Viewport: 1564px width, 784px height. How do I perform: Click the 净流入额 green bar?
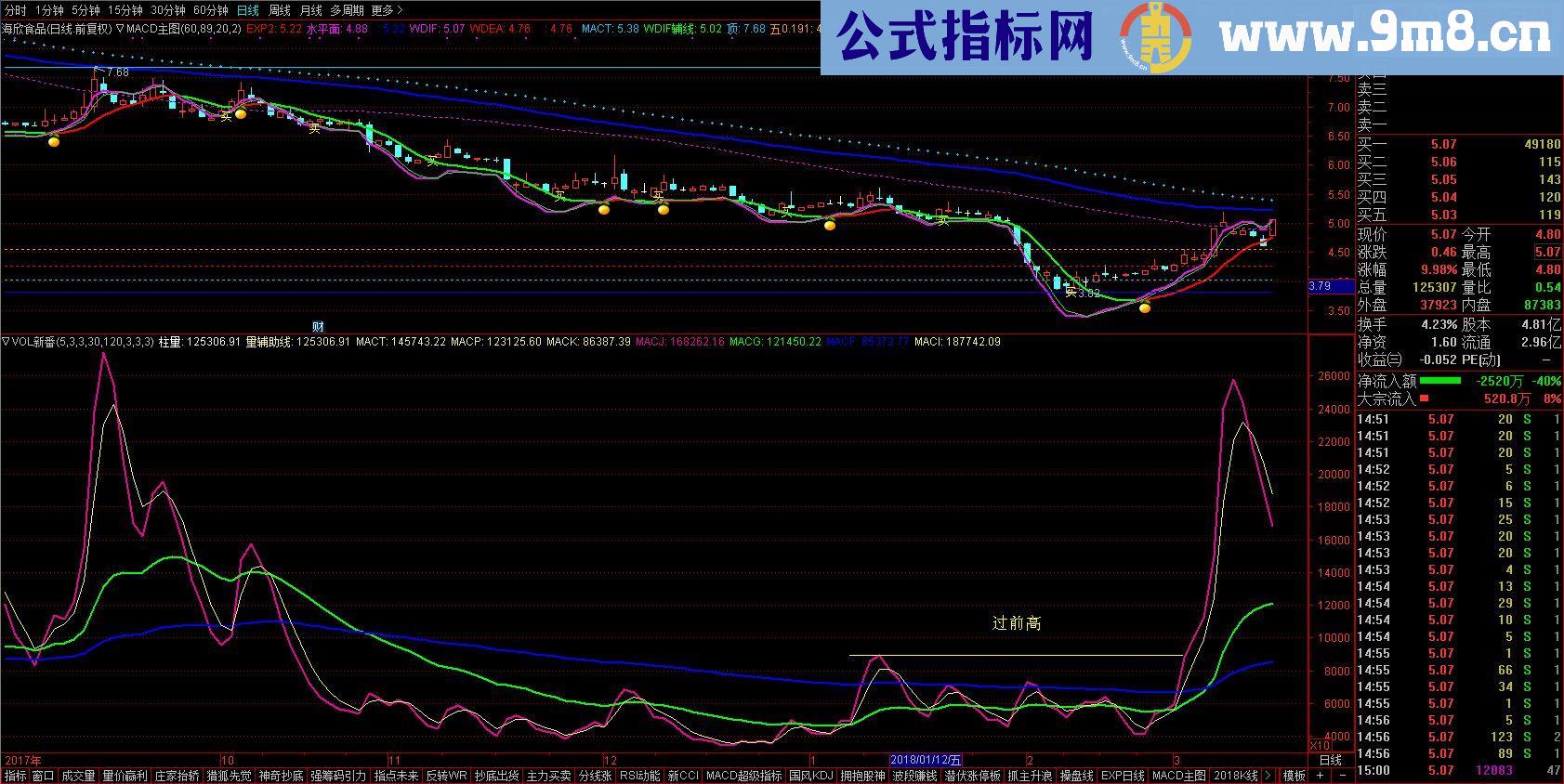[x=1439, y=381]
